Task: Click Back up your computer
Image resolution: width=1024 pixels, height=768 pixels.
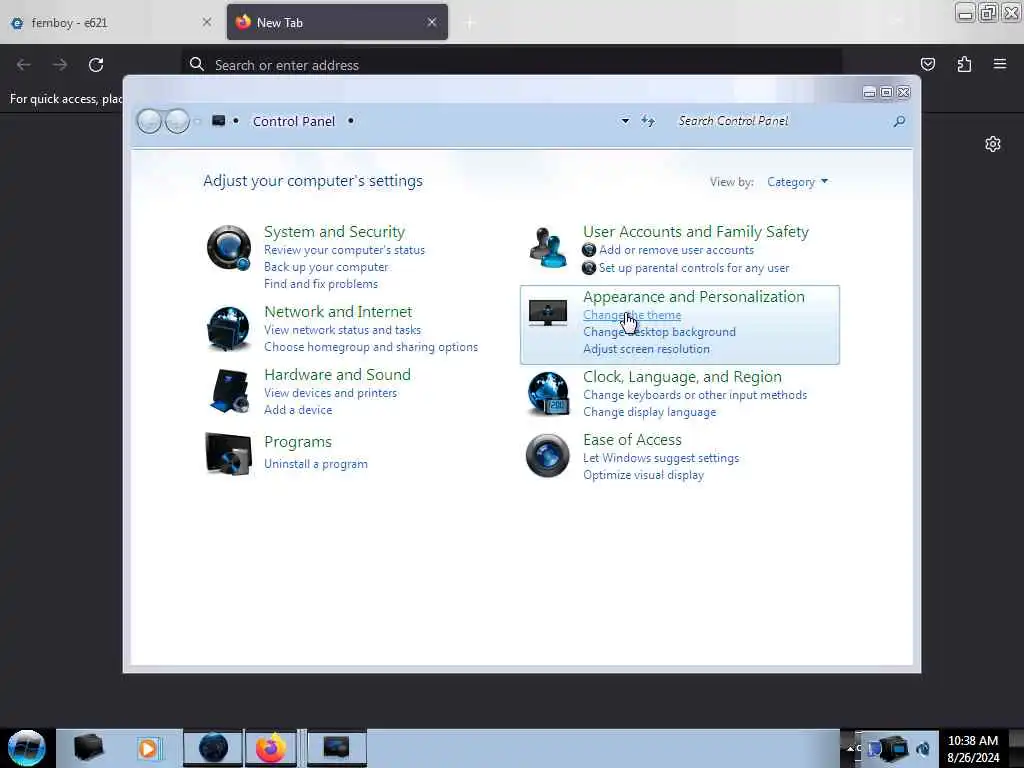Action: click(x=326, y=267)
